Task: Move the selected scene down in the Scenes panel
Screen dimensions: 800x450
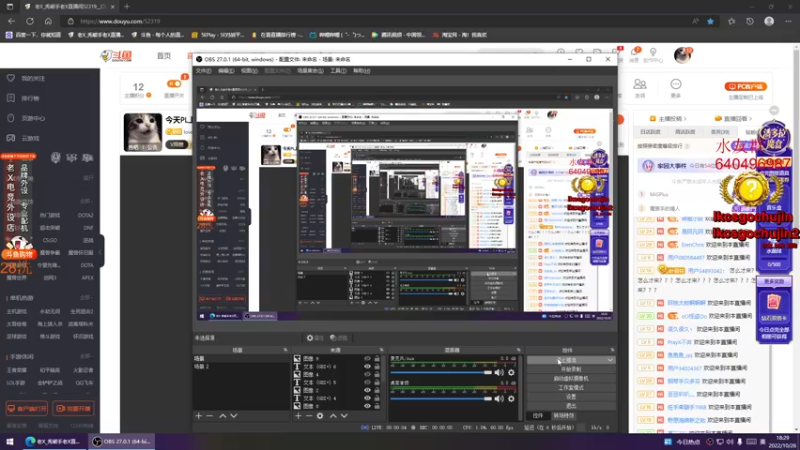Action: click(x=234, y=416)
